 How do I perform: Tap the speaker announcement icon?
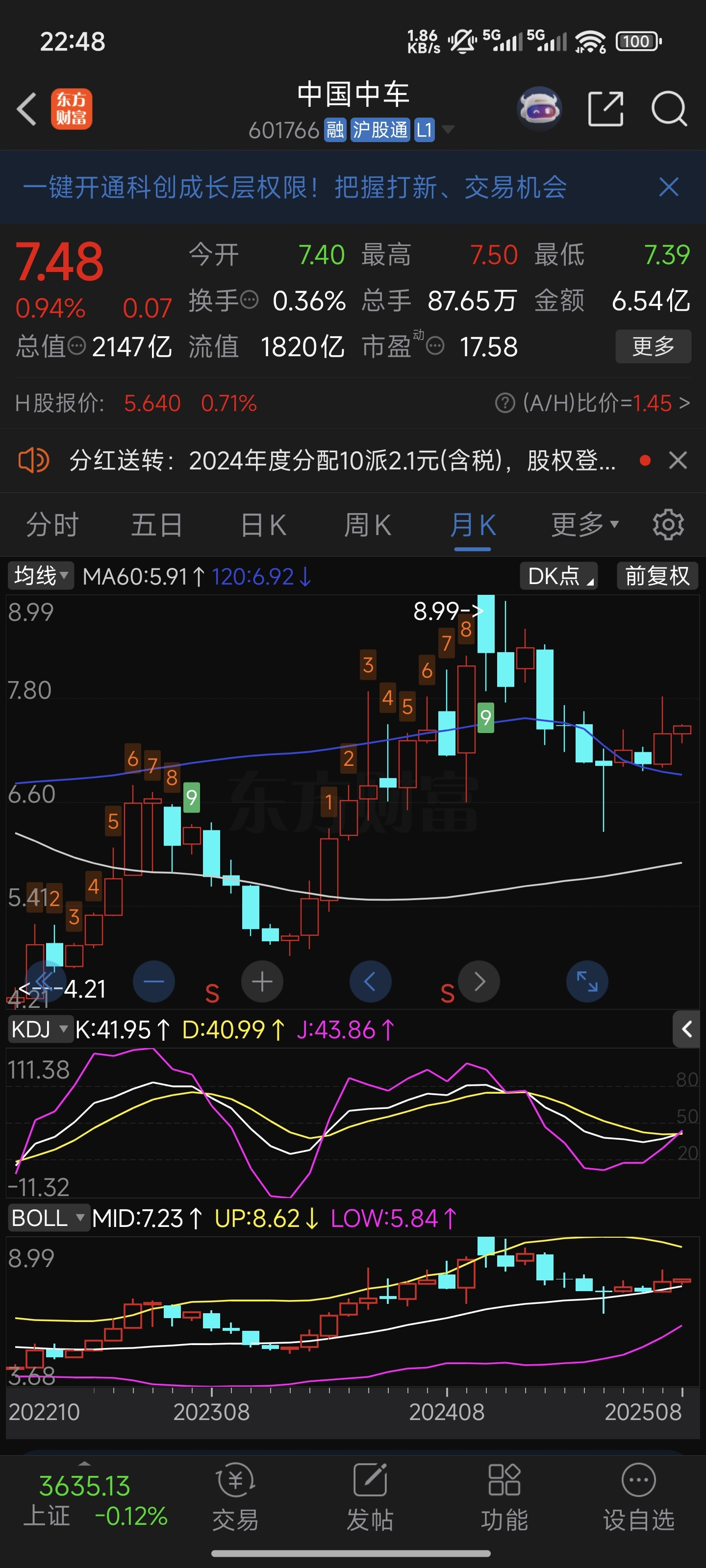(x=33, y=460)
